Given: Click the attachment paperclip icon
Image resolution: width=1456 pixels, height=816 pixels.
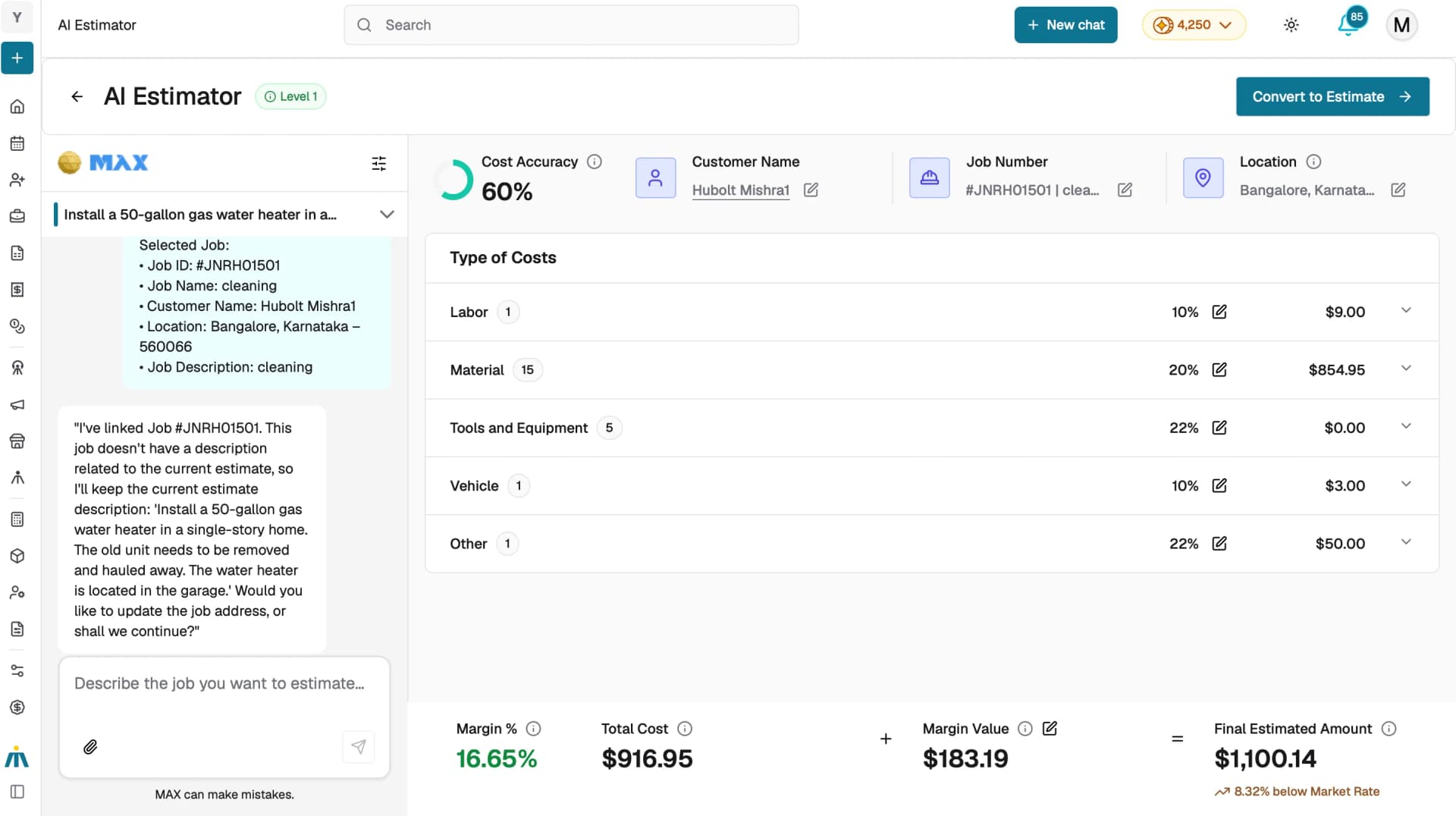Looking at the screenshot, I should (x=90, y=747).
